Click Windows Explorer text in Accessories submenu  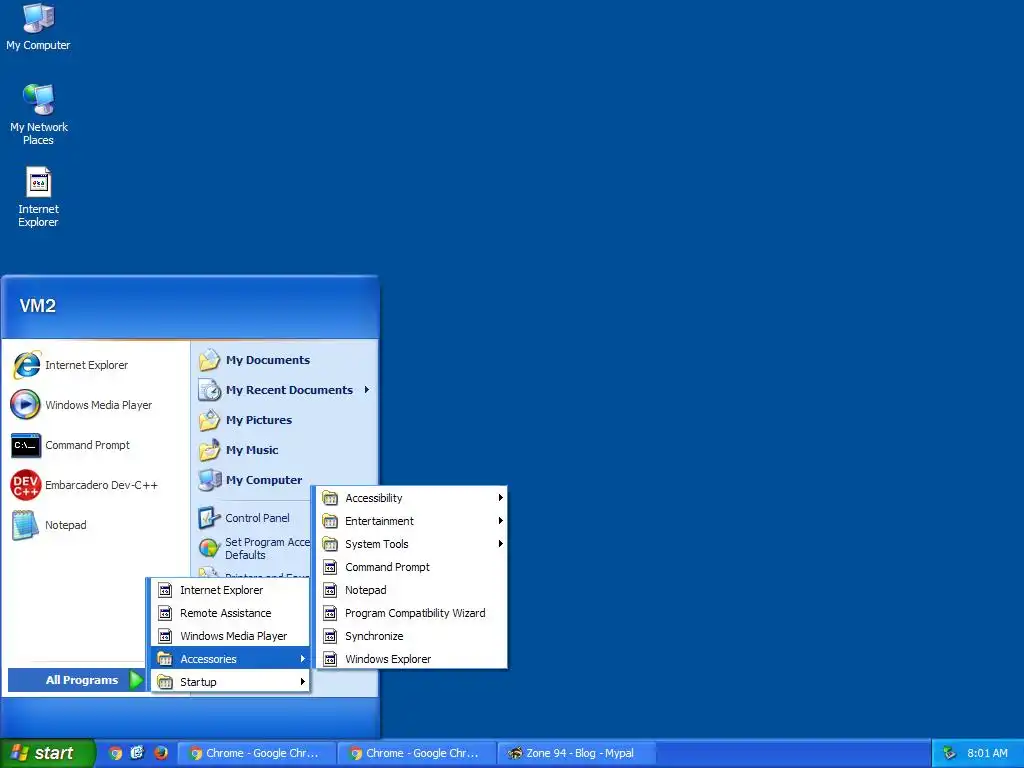(x=388, y=659)
